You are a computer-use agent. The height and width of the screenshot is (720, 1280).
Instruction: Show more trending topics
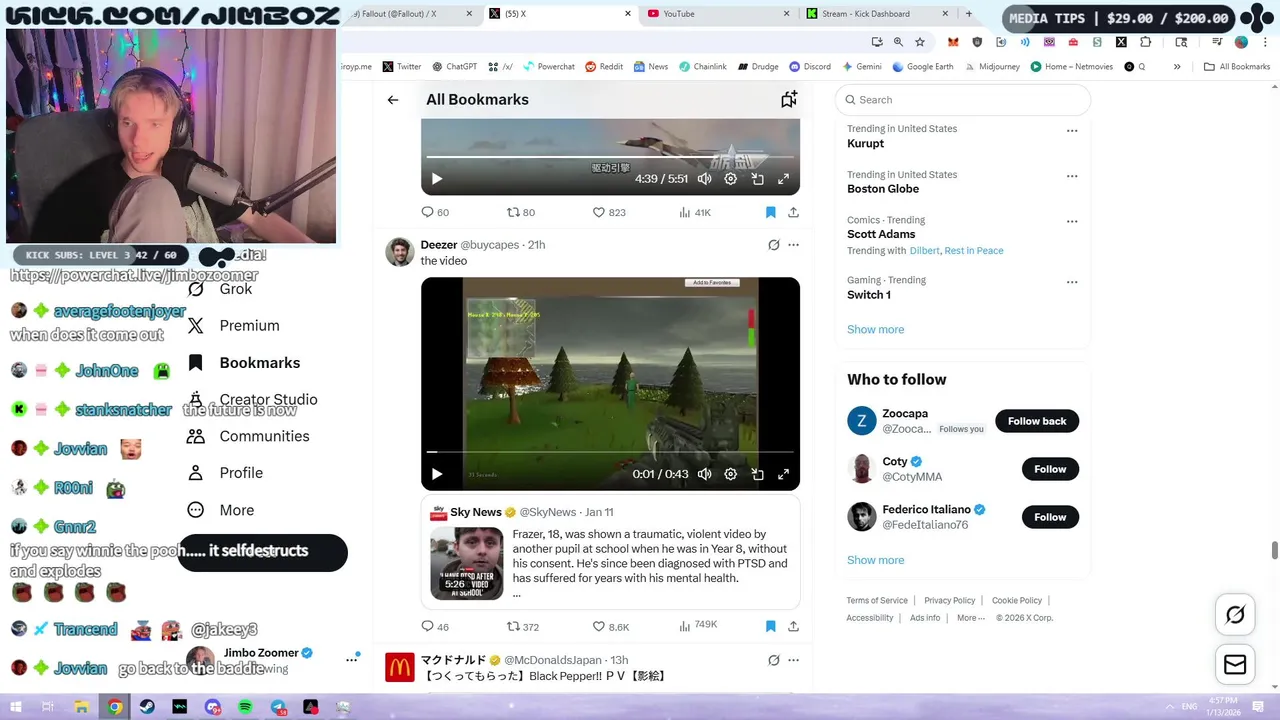coord(875,330)
